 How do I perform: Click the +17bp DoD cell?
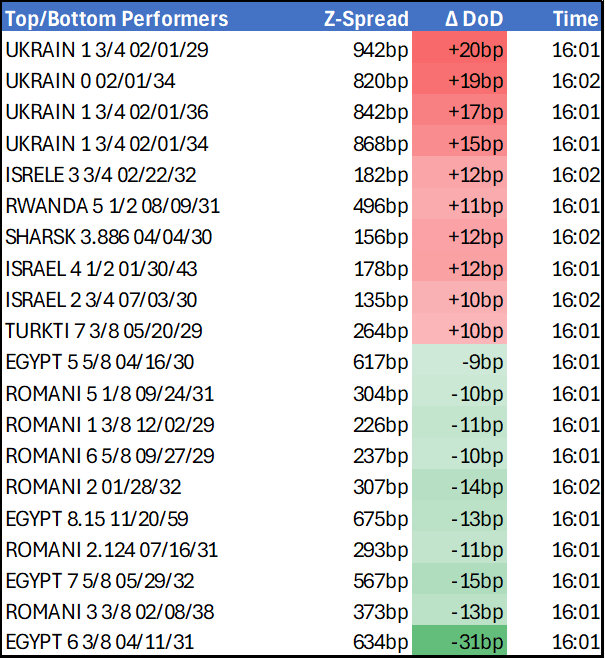pyautogui.click(x=475, y=113)
